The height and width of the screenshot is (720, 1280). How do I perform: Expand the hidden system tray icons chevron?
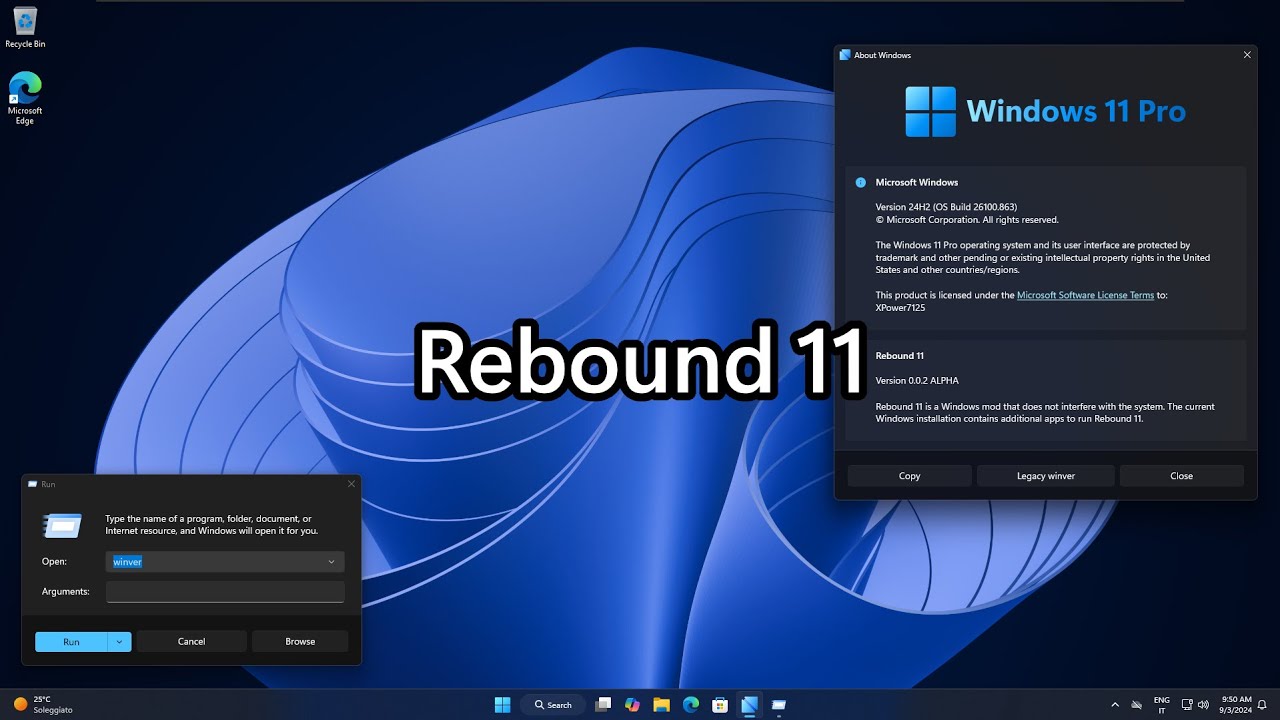coord(1115,704)
